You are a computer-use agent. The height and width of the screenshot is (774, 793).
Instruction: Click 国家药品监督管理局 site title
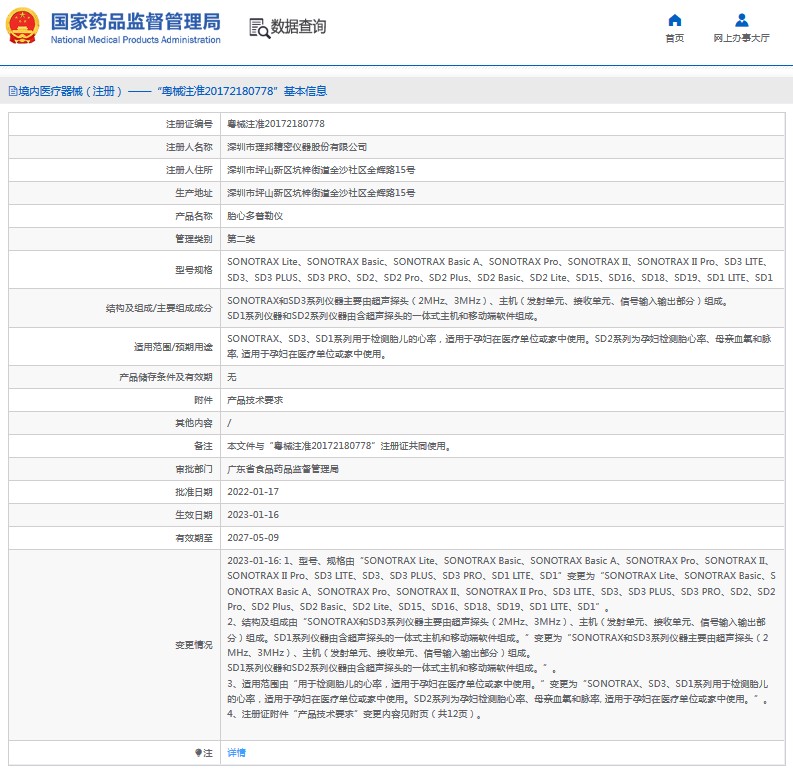click(136, 21)
